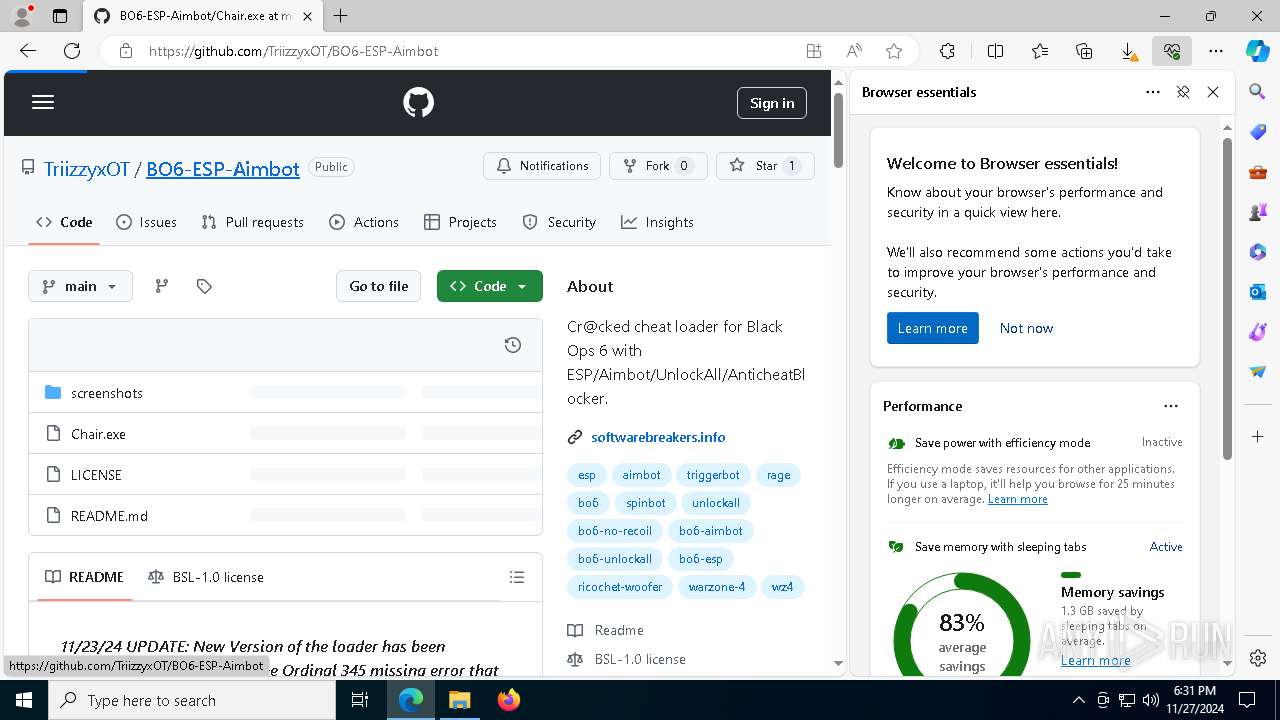Open Performance card more options
This screenshot has width=1280, height=720.
click(1171, 406)
